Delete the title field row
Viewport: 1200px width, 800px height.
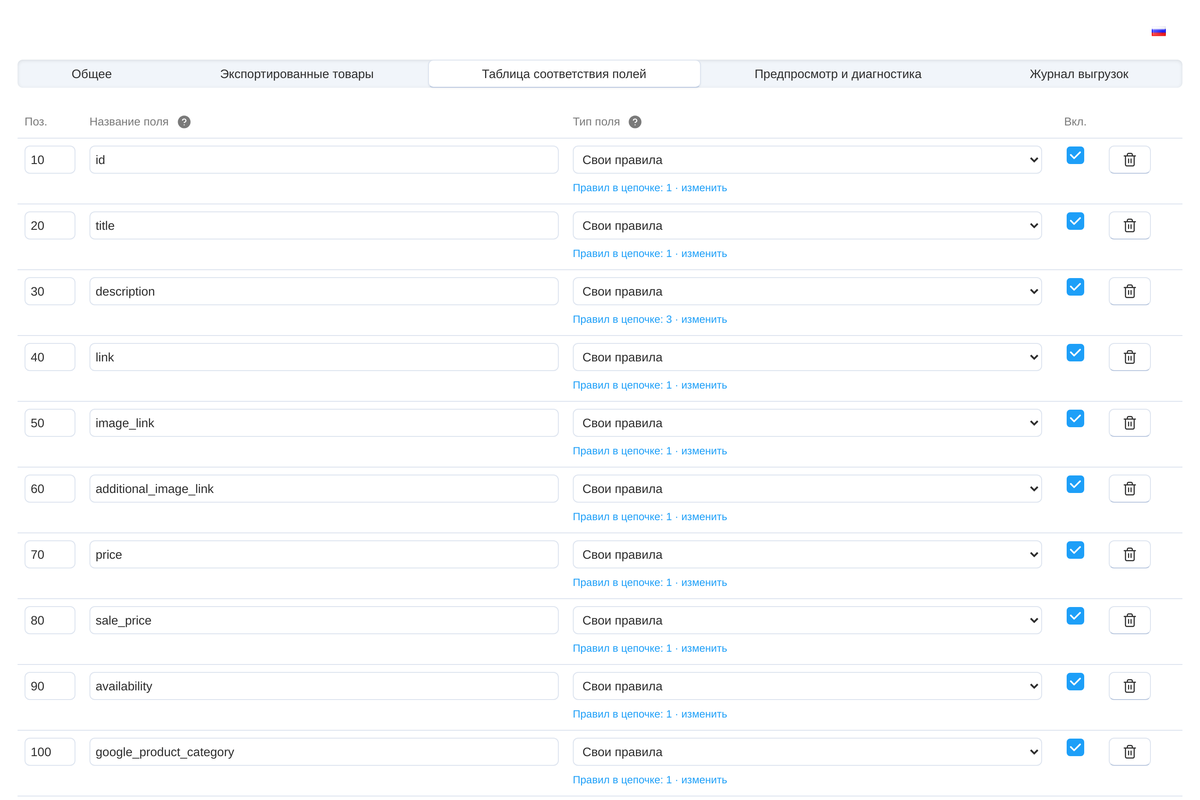click(1129, 226)
